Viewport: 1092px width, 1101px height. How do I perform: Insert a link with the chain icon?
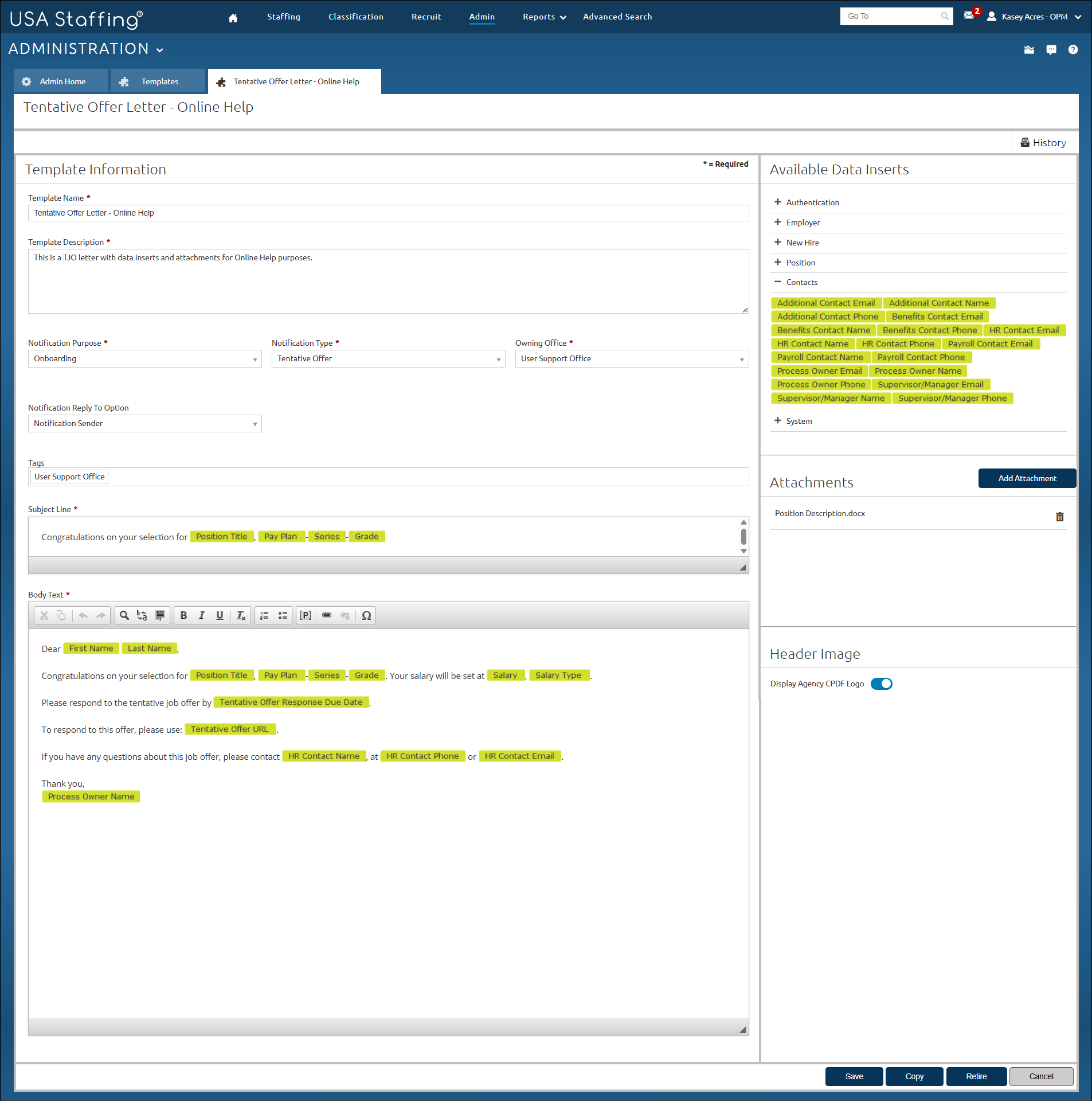coord(327,615)
